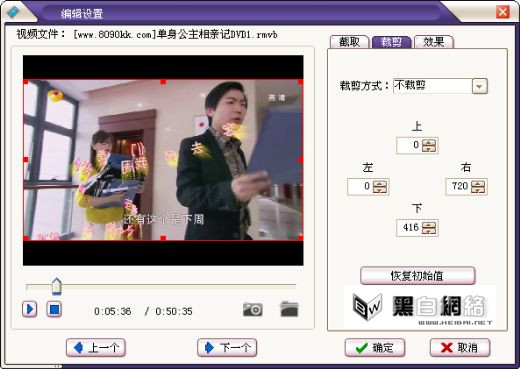Viewport: 520px width, 369px height.
Task: Click the right-middle crop handle
Action: [301, 160]
